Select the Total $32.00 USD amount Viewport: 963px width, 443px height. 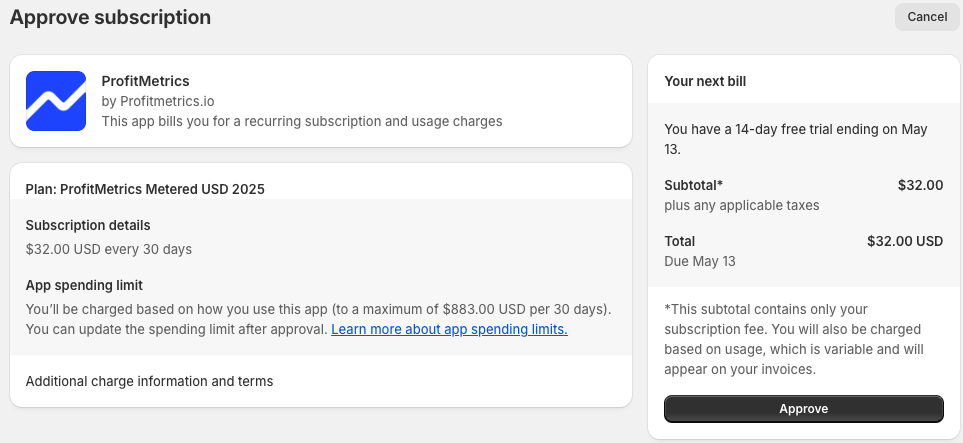click(x=905, y=241)
